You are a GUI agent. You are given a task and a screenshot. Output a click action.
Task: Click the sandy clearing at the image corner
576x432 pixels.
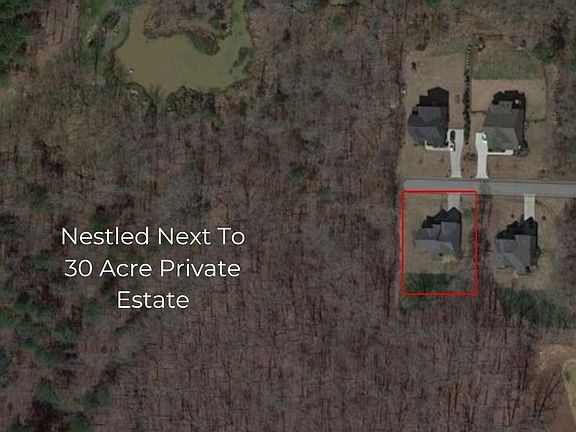click(x=559, y=382)
